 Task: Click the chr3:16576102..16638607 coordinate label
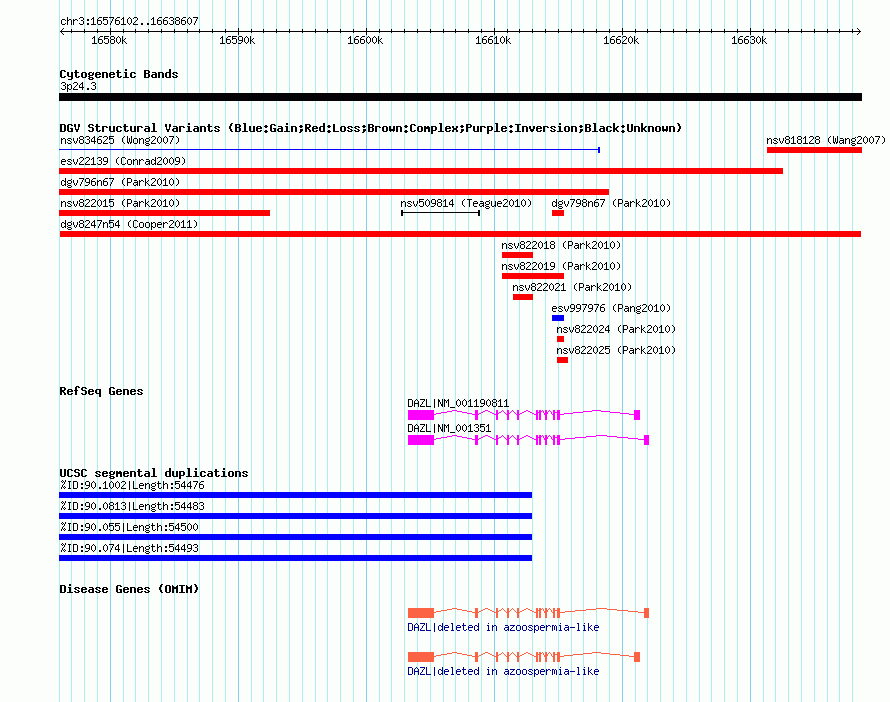pos(129,21)
